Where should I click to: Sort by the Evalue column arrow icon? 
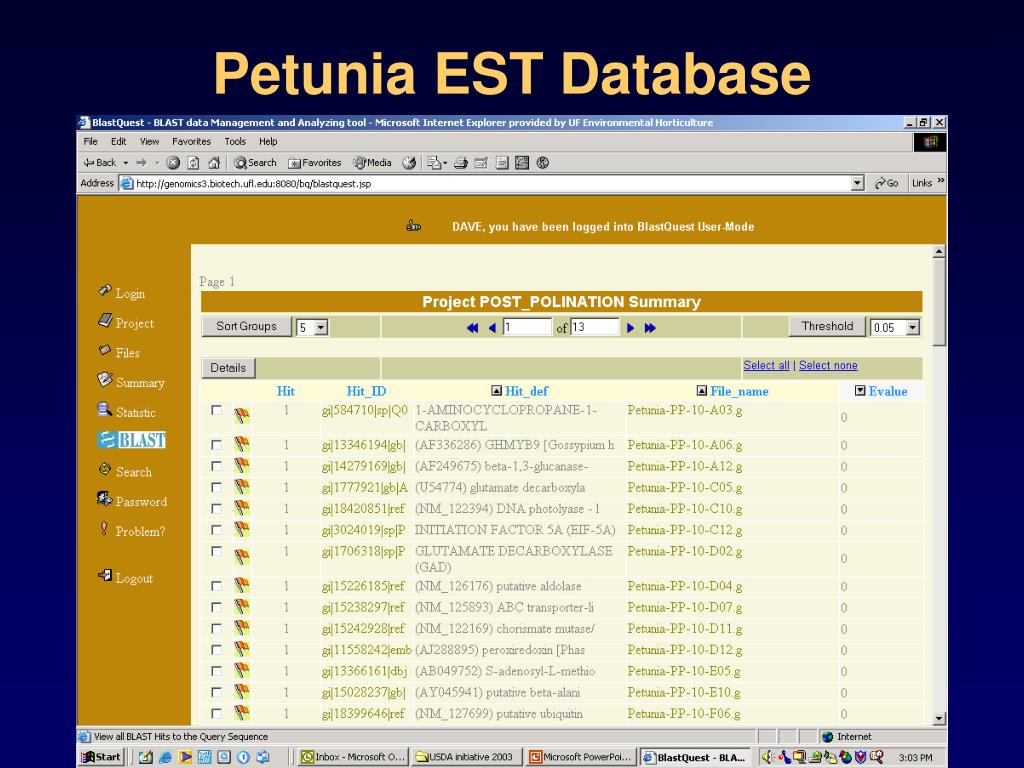(x=860, y=391)
